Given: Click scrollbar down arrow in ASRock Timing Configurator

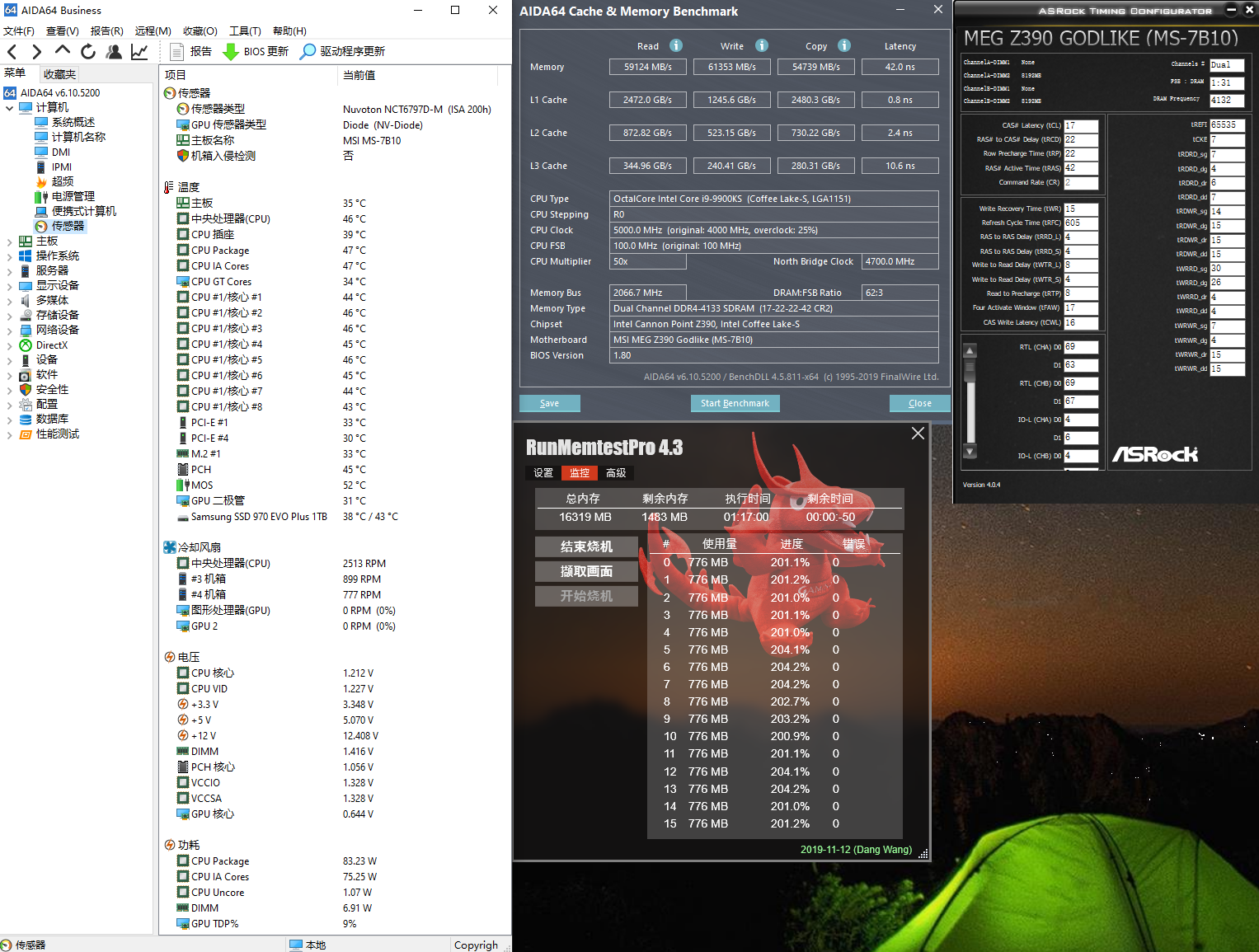Looking at the screenshot, I should [970, 452].
